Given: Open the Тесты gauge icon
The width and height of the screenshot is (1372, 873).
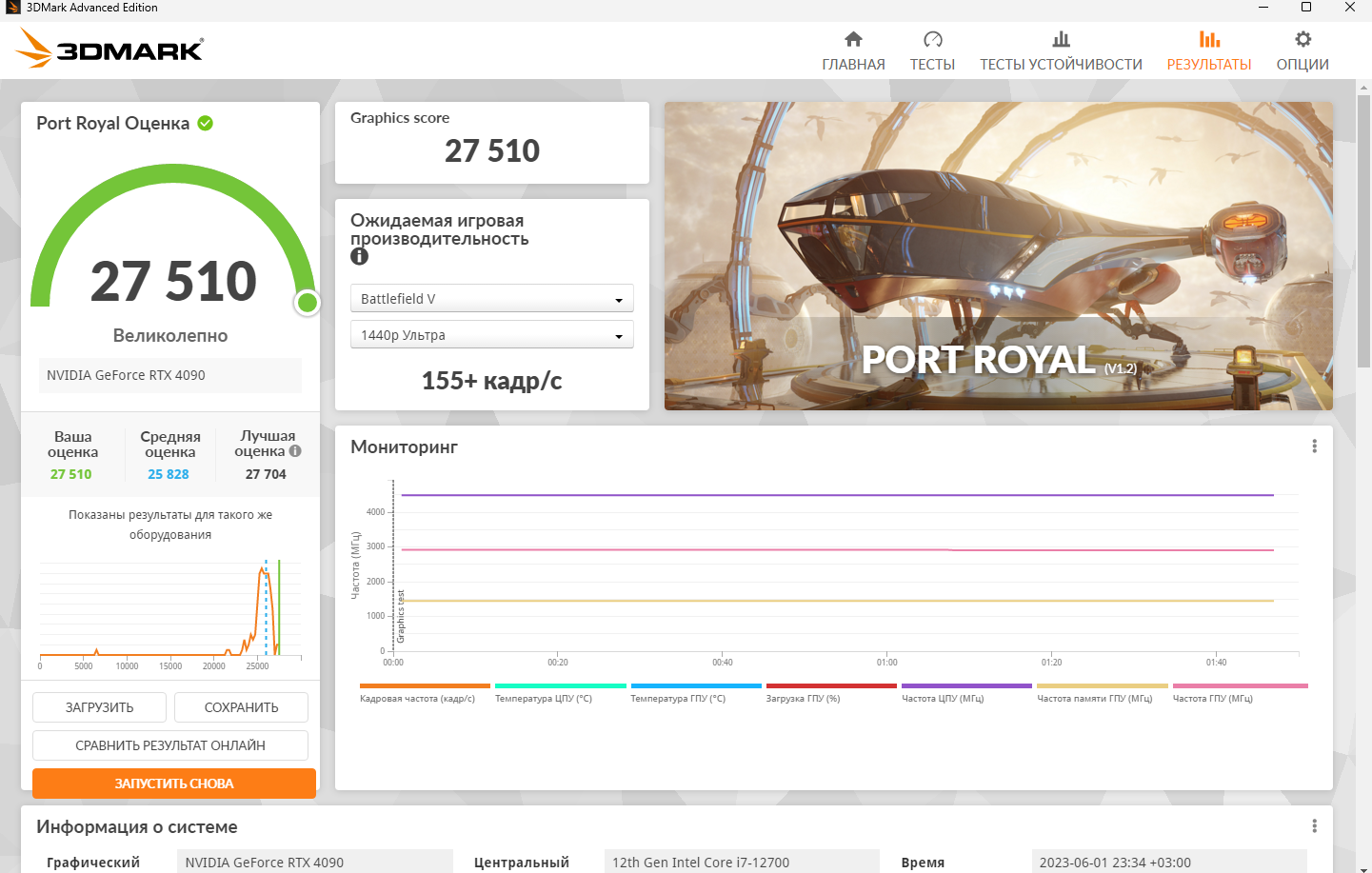Looking at the screenshot, I should tap(932, 39).
